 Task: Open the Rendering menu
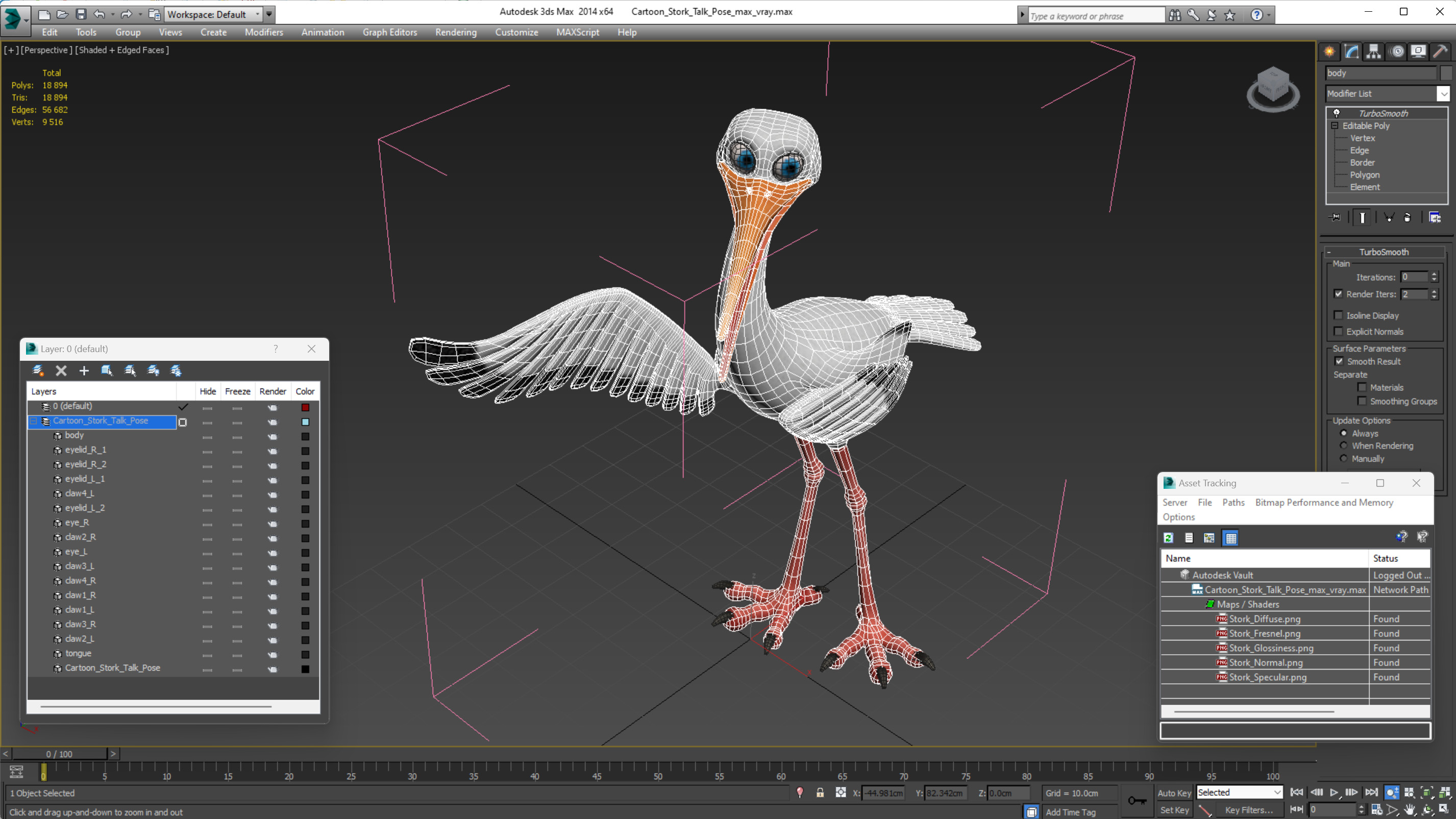click(456, 32)
